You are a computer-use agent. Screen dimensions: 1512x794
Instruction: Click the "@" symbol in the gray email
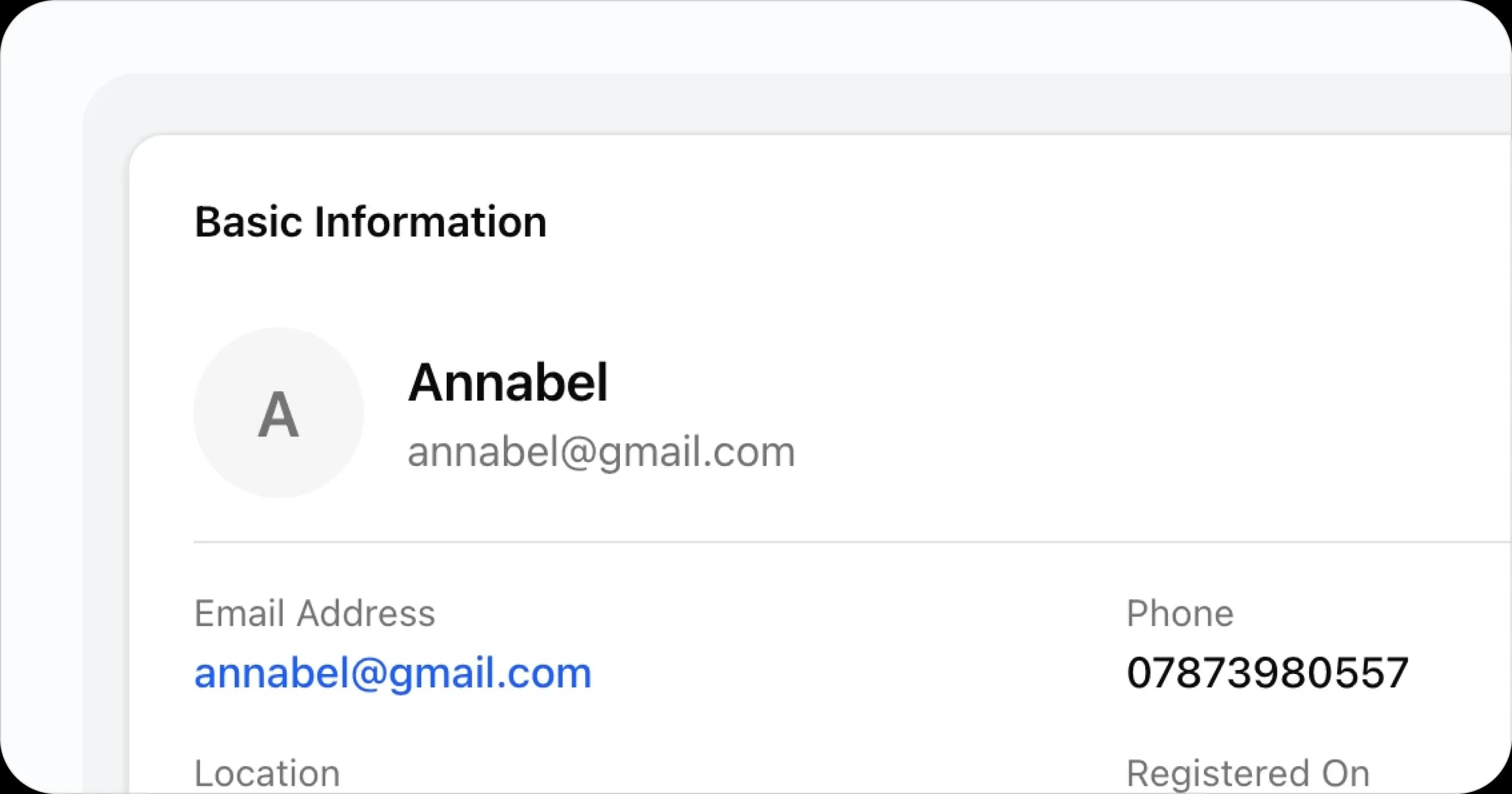point(579,453)
